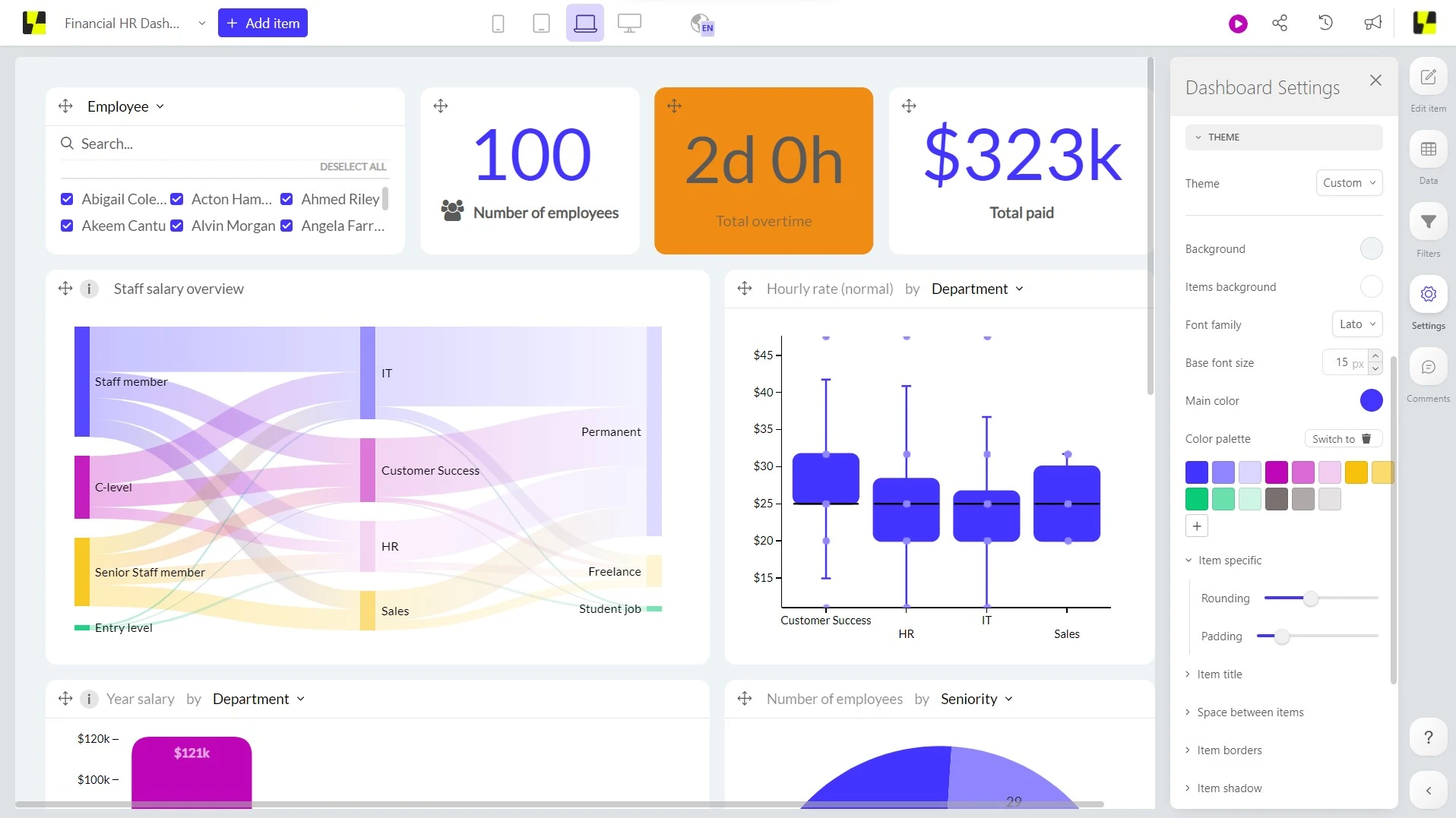
Task: Uncheck Angela Farr employee checkbox
Action: click(286, 226)
